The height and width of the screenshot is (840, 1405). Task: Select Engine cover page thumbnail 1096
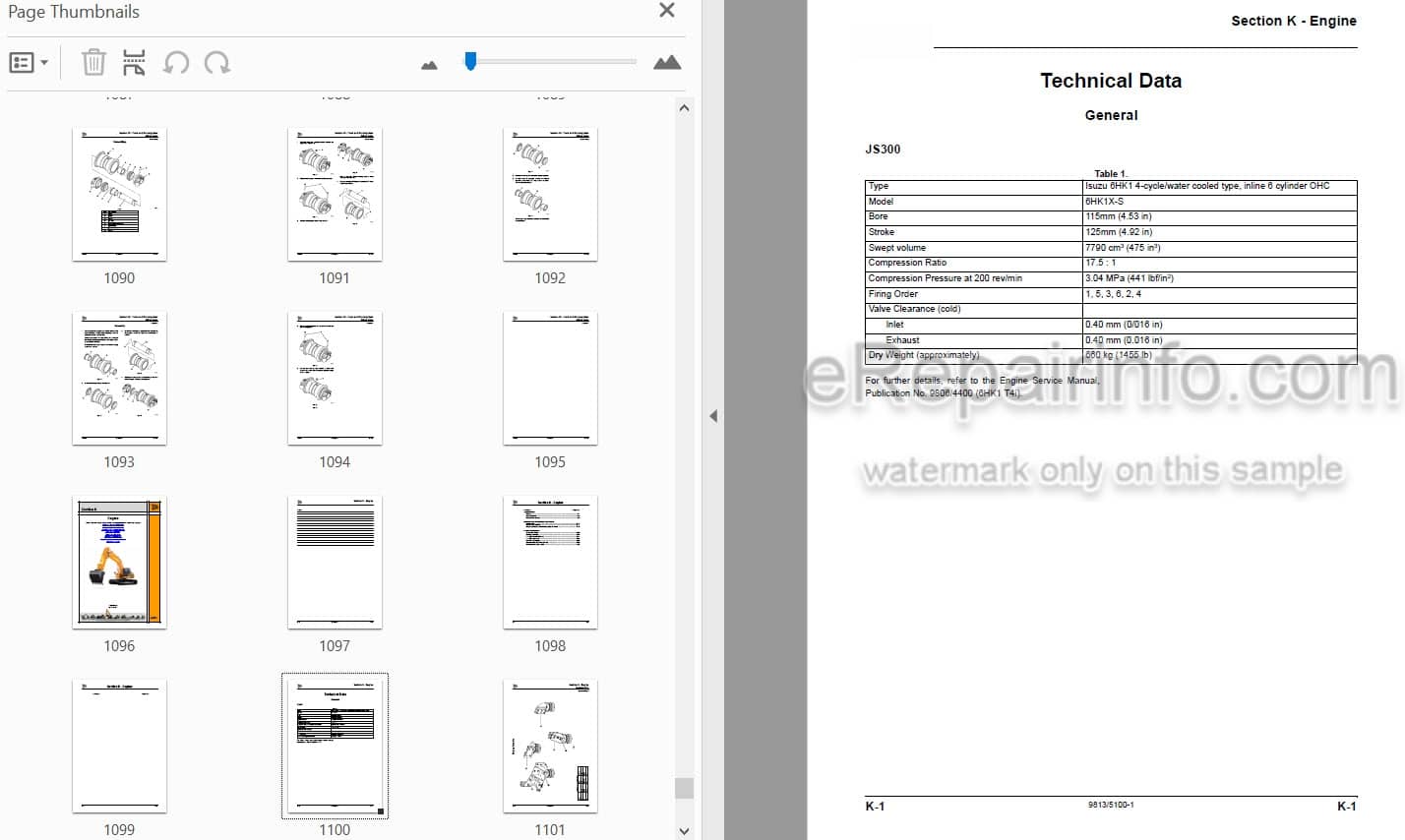[x=119, y=563]
